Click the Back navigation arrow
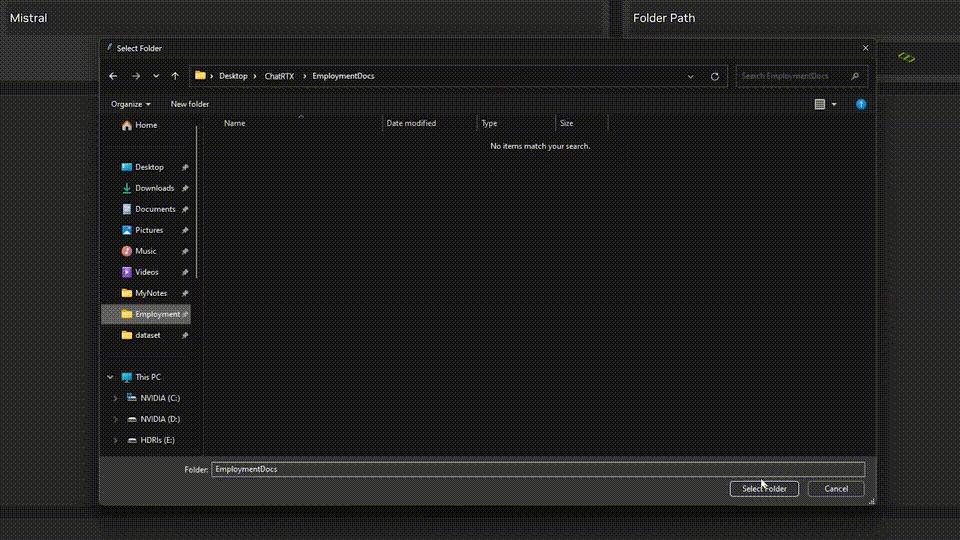The width and height of the screenshot is (960, 540). tap(113, 76)
